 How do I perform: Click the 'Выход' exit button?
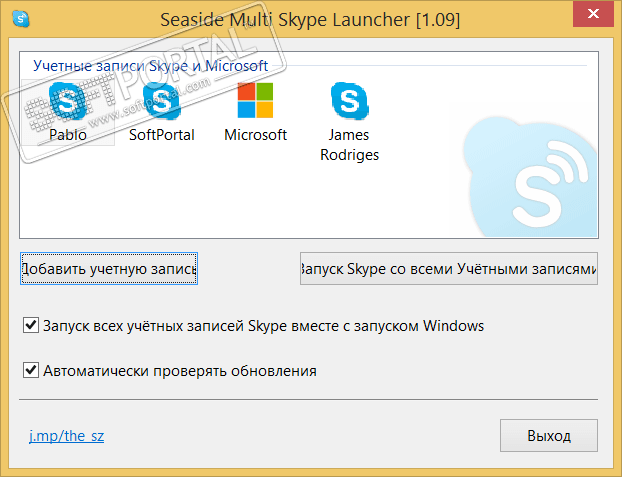548,436
